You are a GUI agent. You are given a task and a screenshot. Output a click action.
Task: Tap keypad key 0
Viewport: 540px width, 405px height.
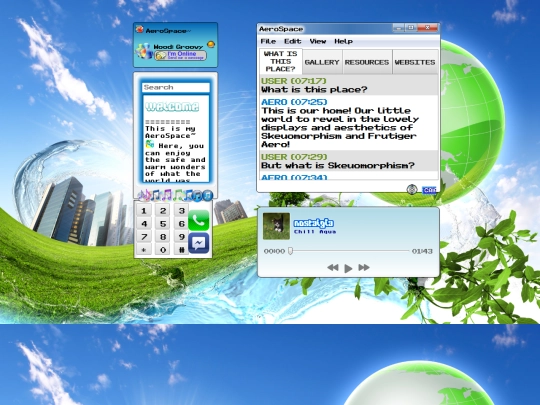(163, 250)
